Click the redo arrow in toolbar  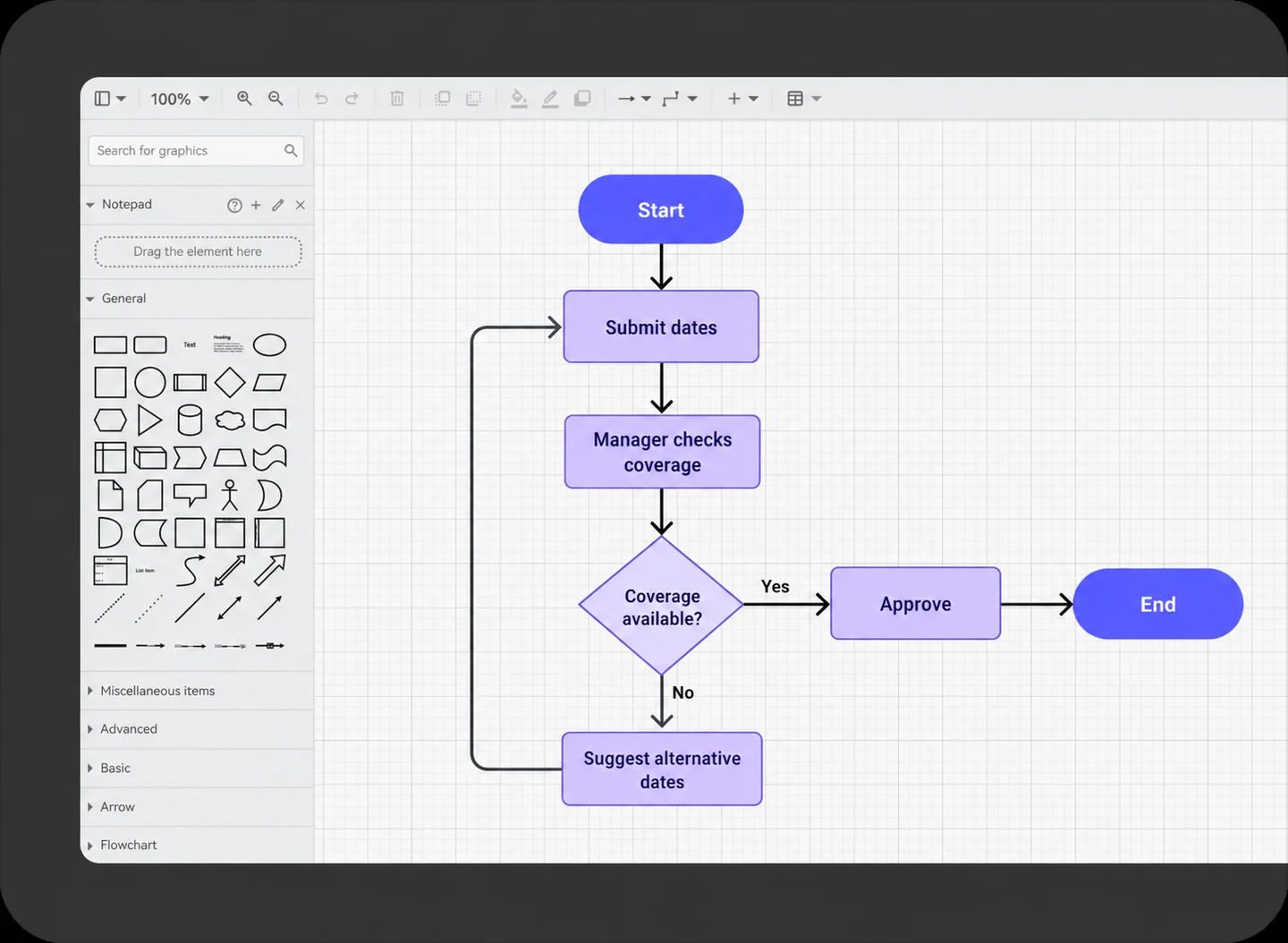352,98
